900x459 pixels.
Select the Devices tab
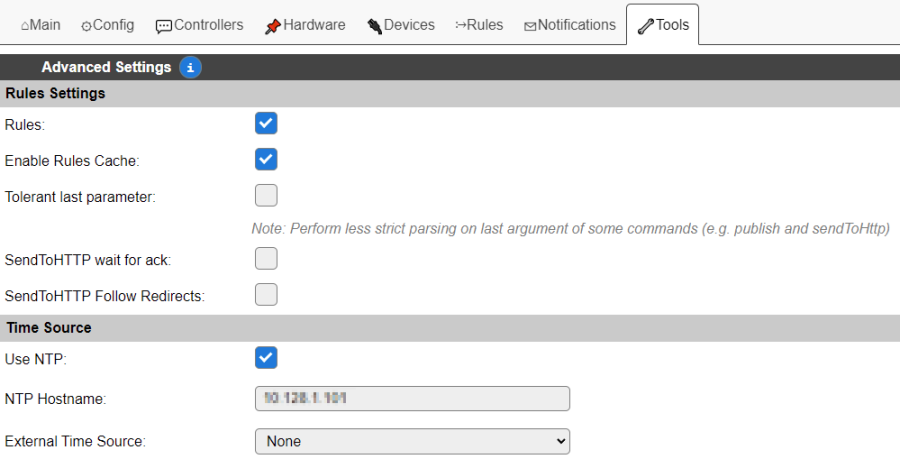[x=401, y=25]
